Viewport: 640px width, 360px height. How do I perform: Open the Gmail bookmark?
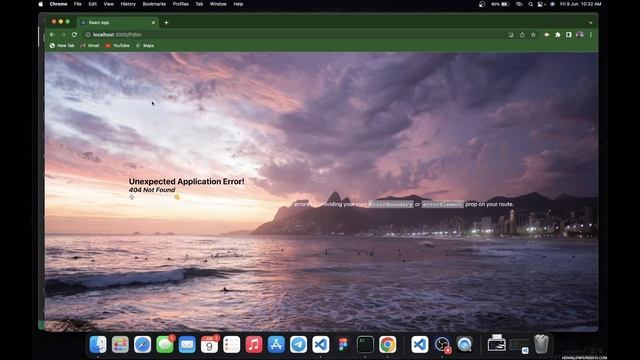[90, 46]
